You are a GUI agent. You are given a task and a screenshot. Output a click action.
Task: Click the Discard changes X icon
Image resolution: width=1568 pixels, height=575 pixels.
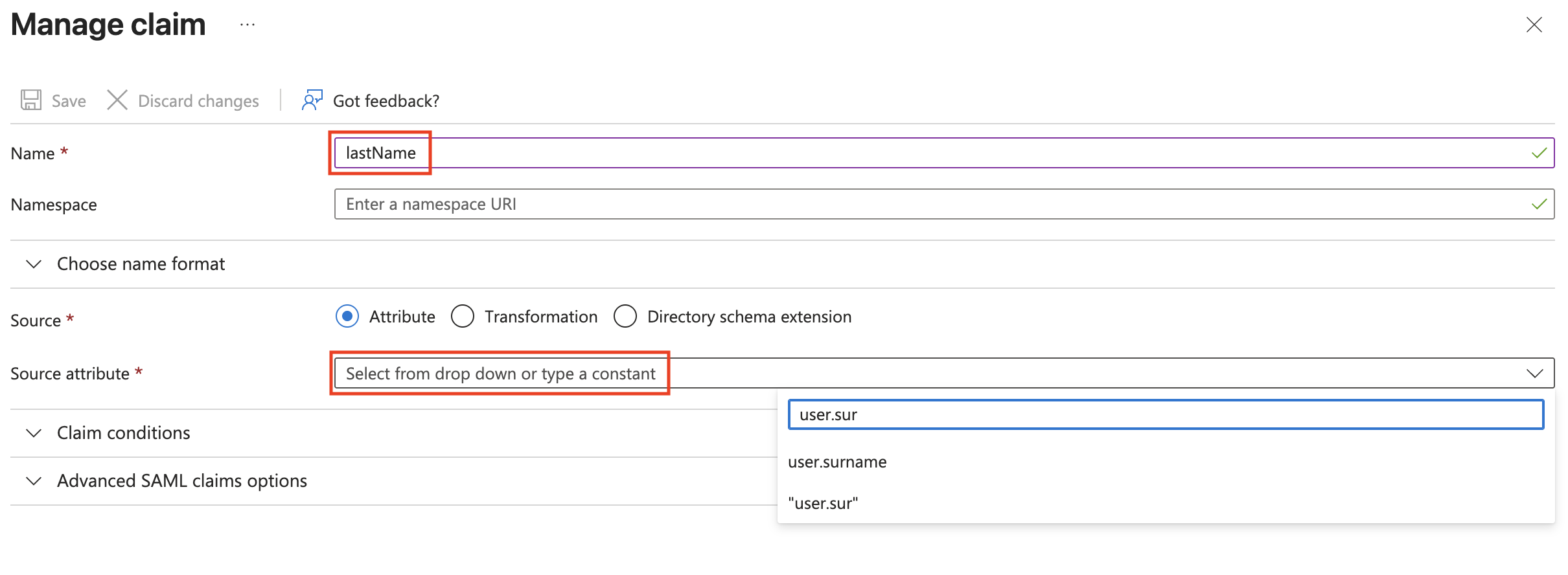(117, 100)
